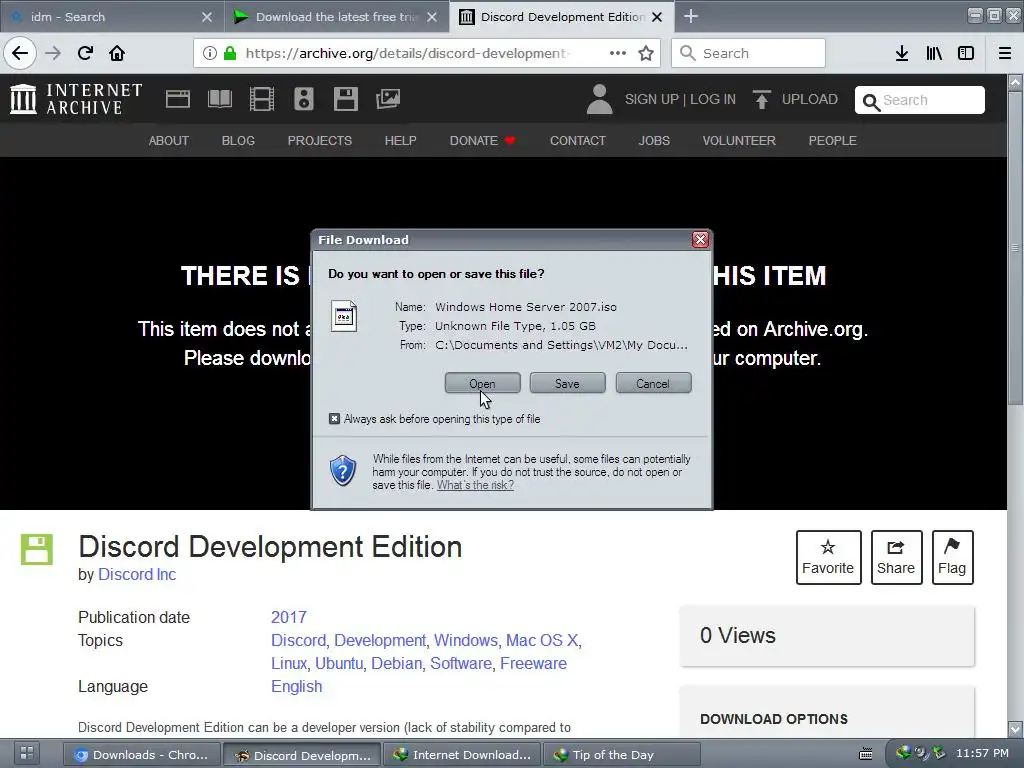Open the Ubuntu topic link
Viewport: 1024px width, 768px height.
click(339, 664)
